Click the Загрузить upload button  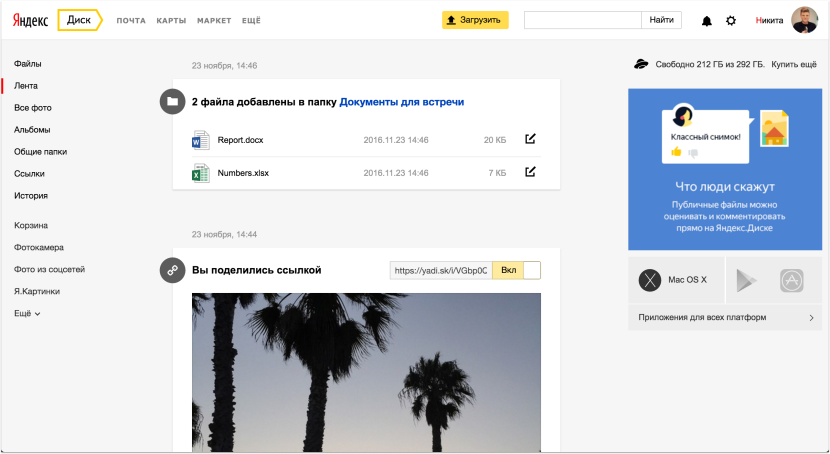click(475, 20)
